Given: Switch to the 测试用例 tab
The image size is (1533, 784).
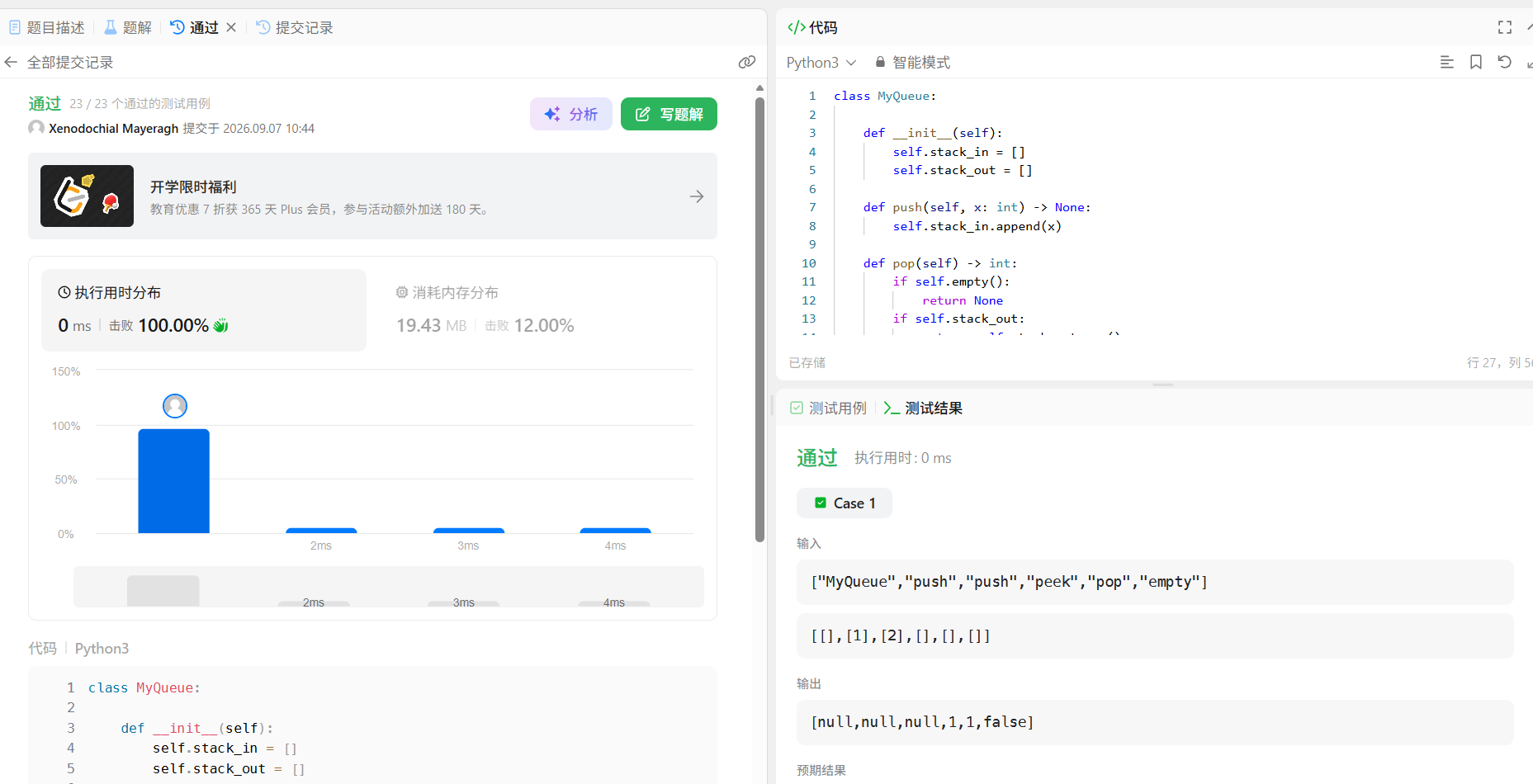Looking at the screenshot, I should (828, 408).
